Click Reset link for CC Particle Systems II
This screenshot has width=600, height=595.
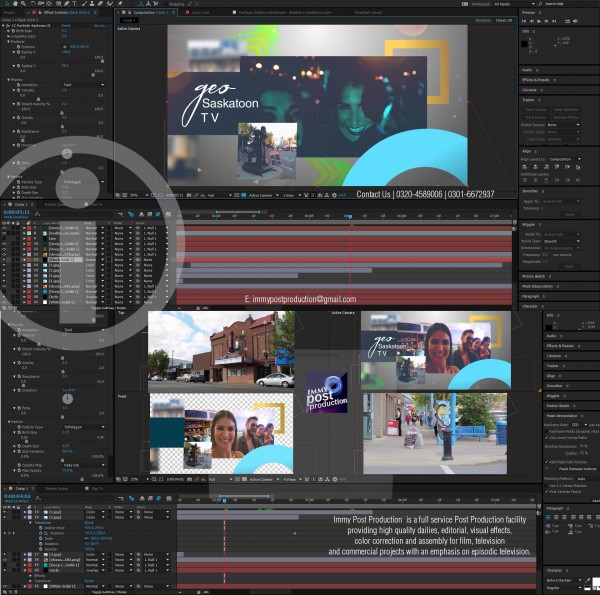66,26
